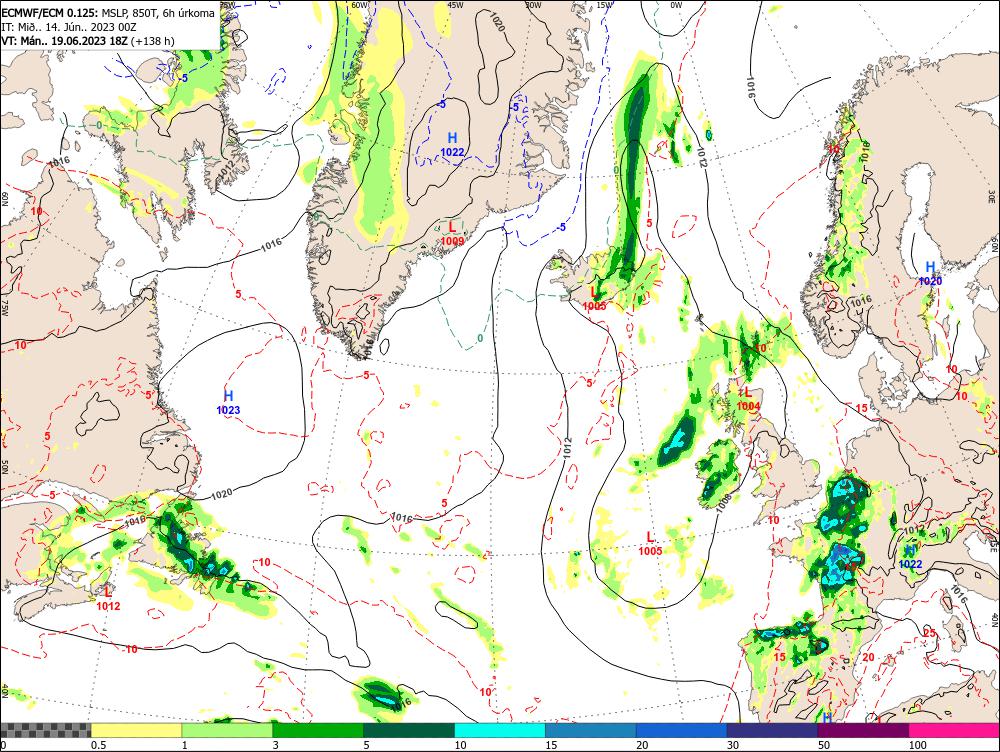Click the red '25' temperature label over Italy
The height and width of the screenshot is (752, 1000).
click(x=930, y=632)
